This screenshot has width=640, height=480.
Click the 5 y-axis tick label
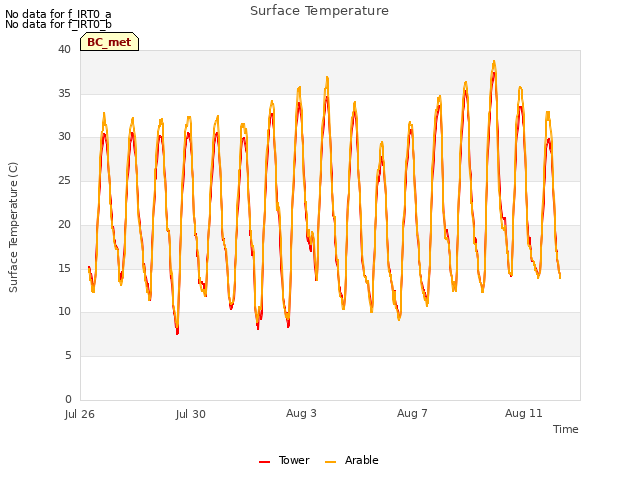pyautogui.click(x=68, y=356)
